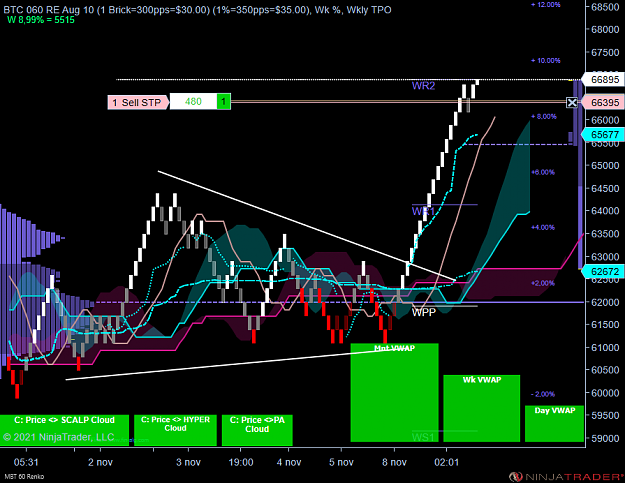This screenshot has width=625, height=483.
Task: Click the +2.00% weekly percent label
Action: pos(543,283)
